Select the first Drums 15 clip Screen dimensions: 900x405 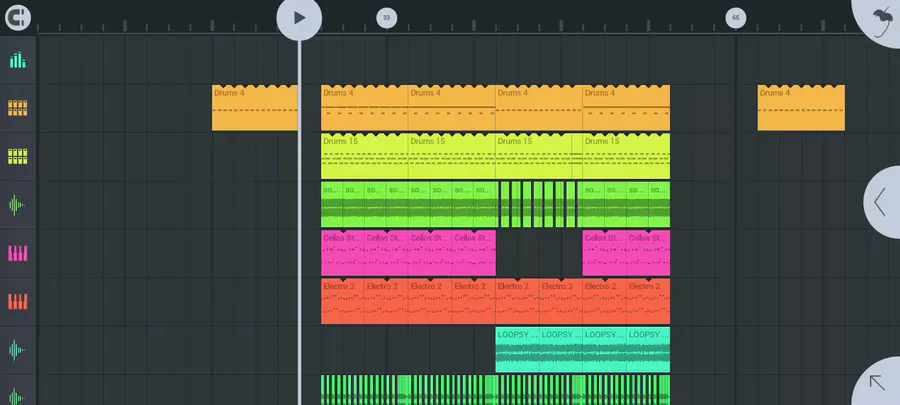[364, 156]
